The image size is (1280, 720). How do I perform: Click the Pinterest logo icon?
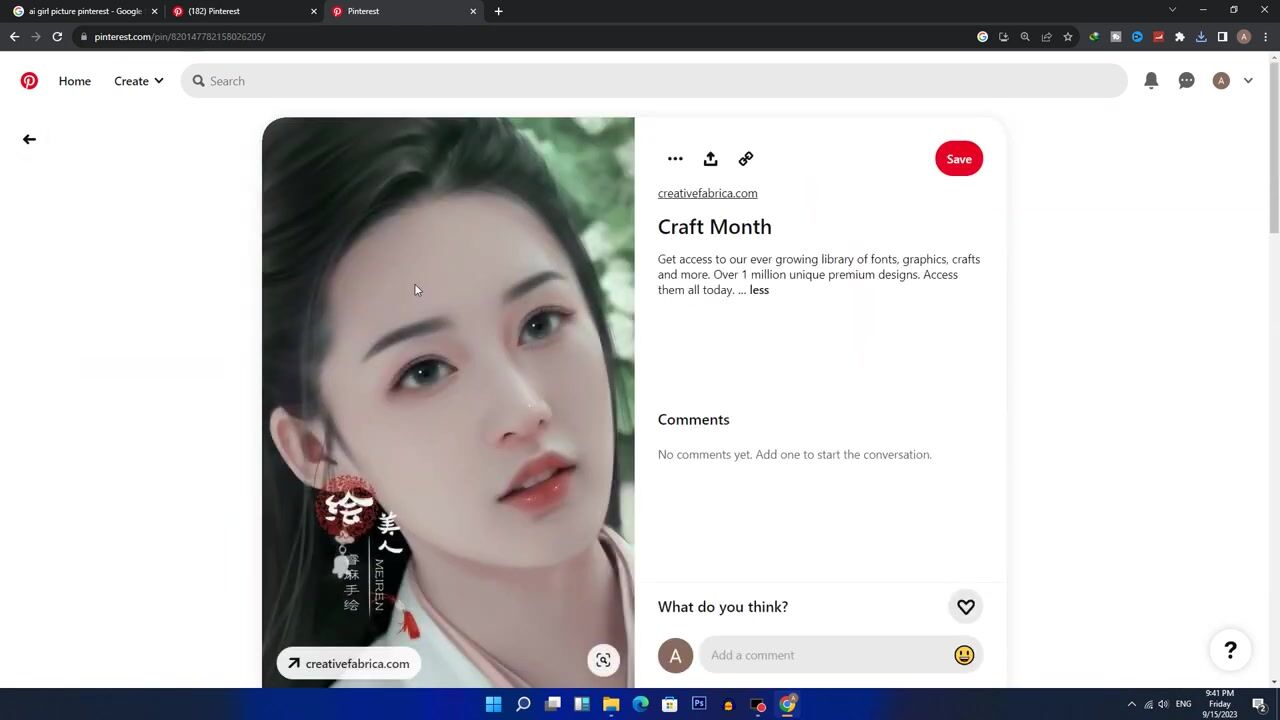point(29,81)
